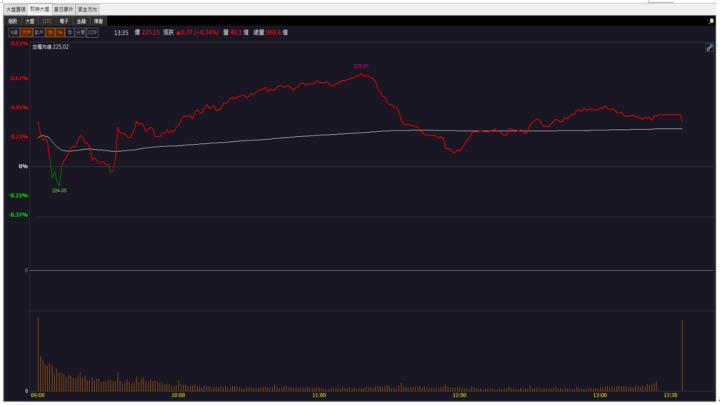Click the 224.05 day-low price marker
This screenshot has height=405, width=720.
tap(59, 190)
